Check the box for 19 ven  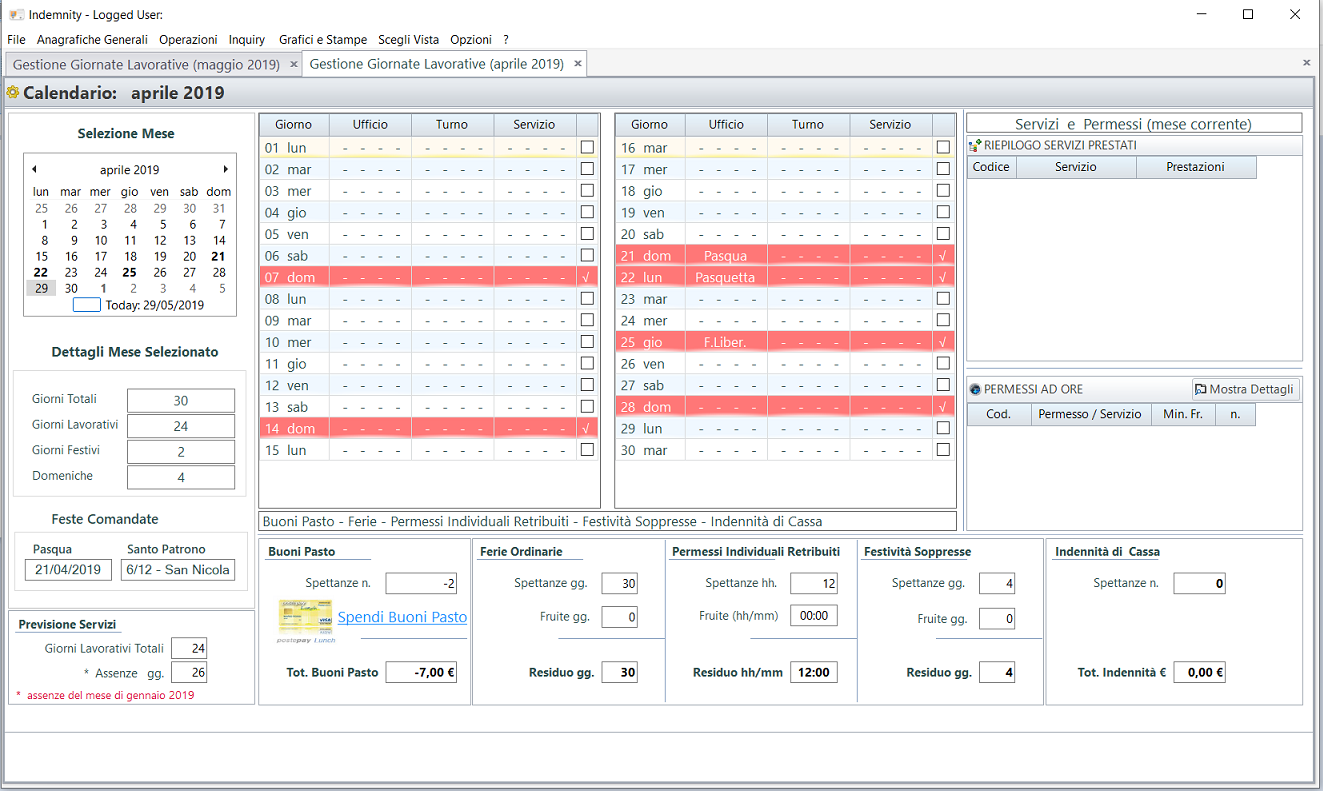tap(943, 212)
